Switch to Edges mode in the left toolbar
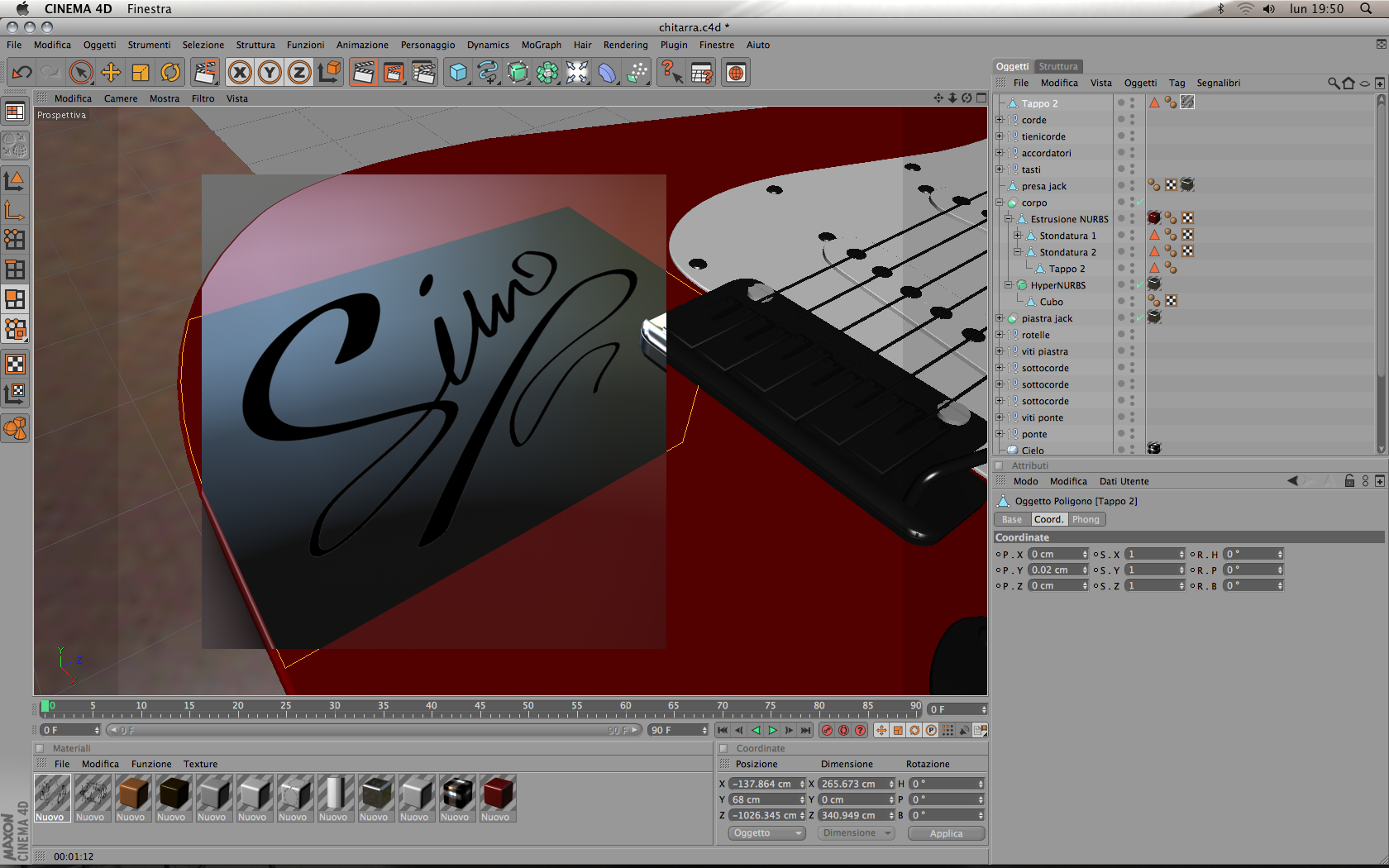The height and width of the screenshot is (868, 1389). tap(15, 269)
